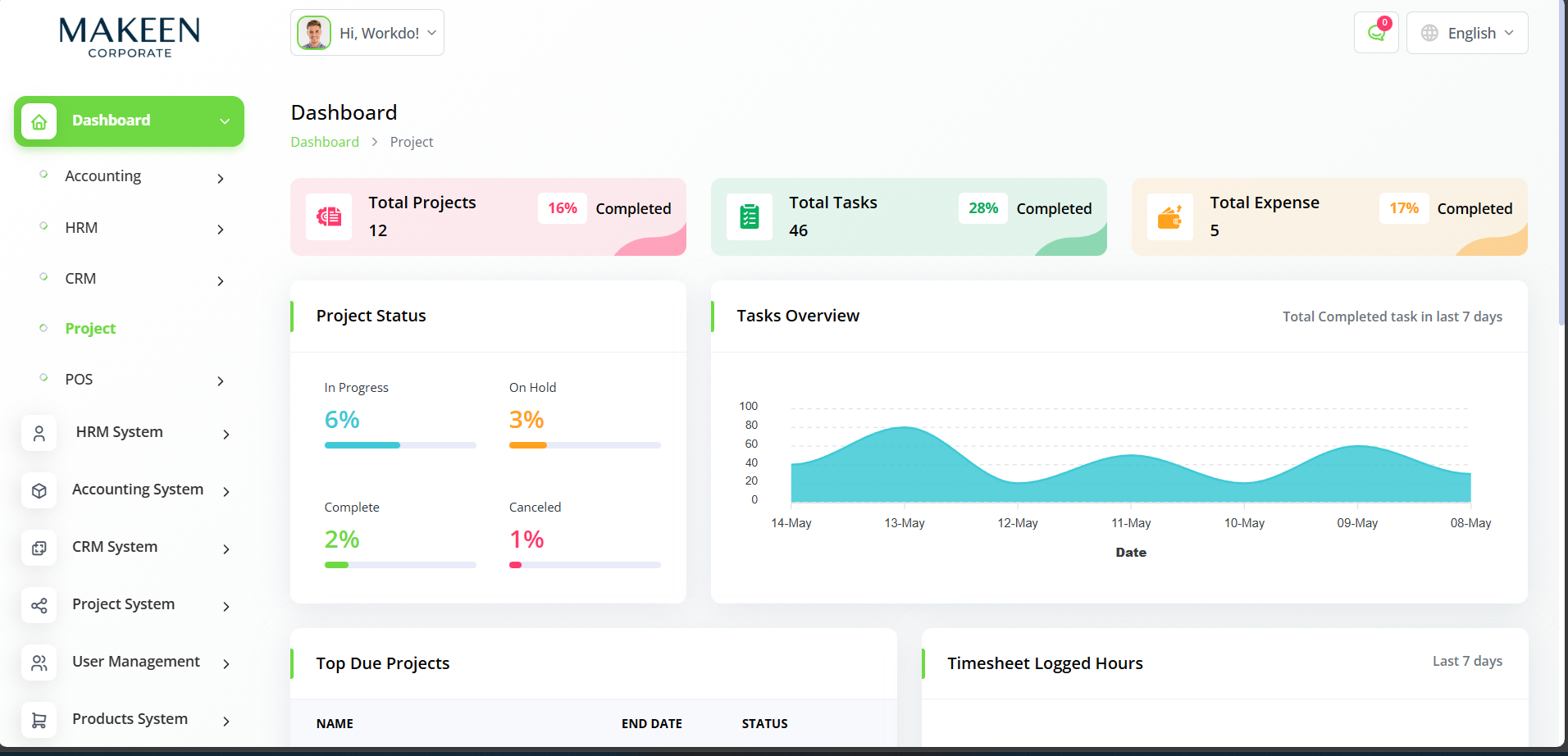Open the Hi, Workdo! user dropdown
This screenshot has height=756, width=1568.
[x=367, y=33]
